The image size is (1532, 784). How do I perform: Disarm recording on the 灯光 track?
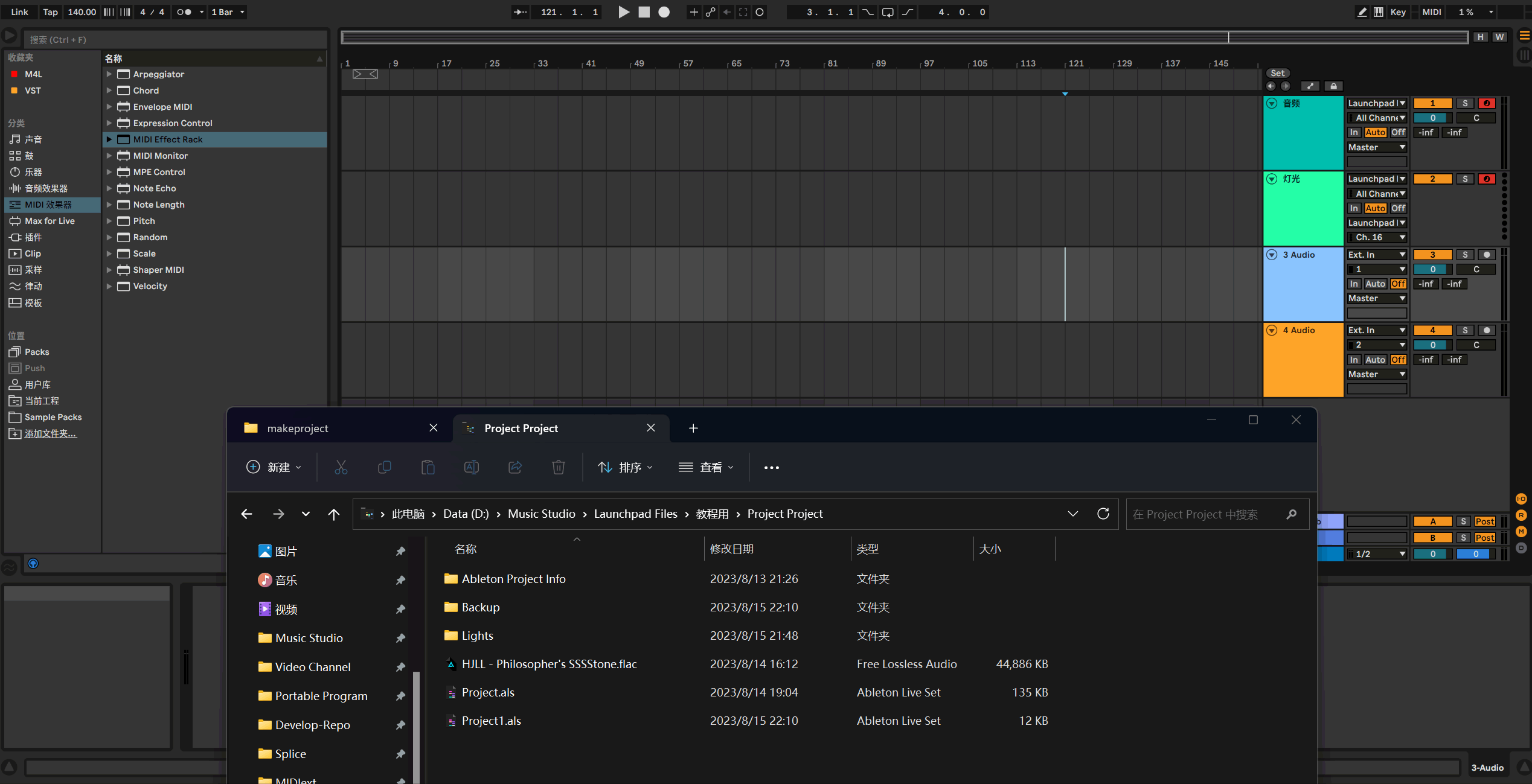tap(1486, 179)
